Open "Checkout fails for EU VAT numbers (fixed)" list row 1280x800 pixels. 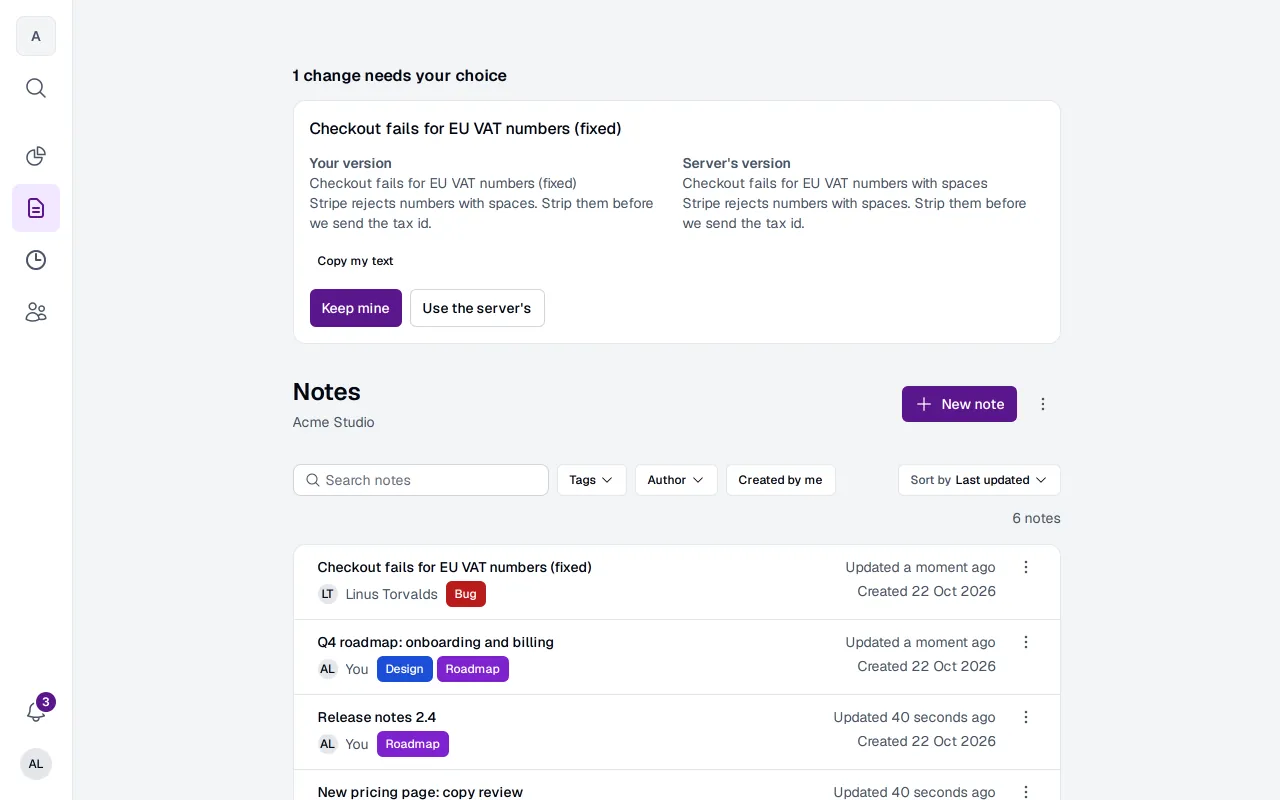pos(677,582)
